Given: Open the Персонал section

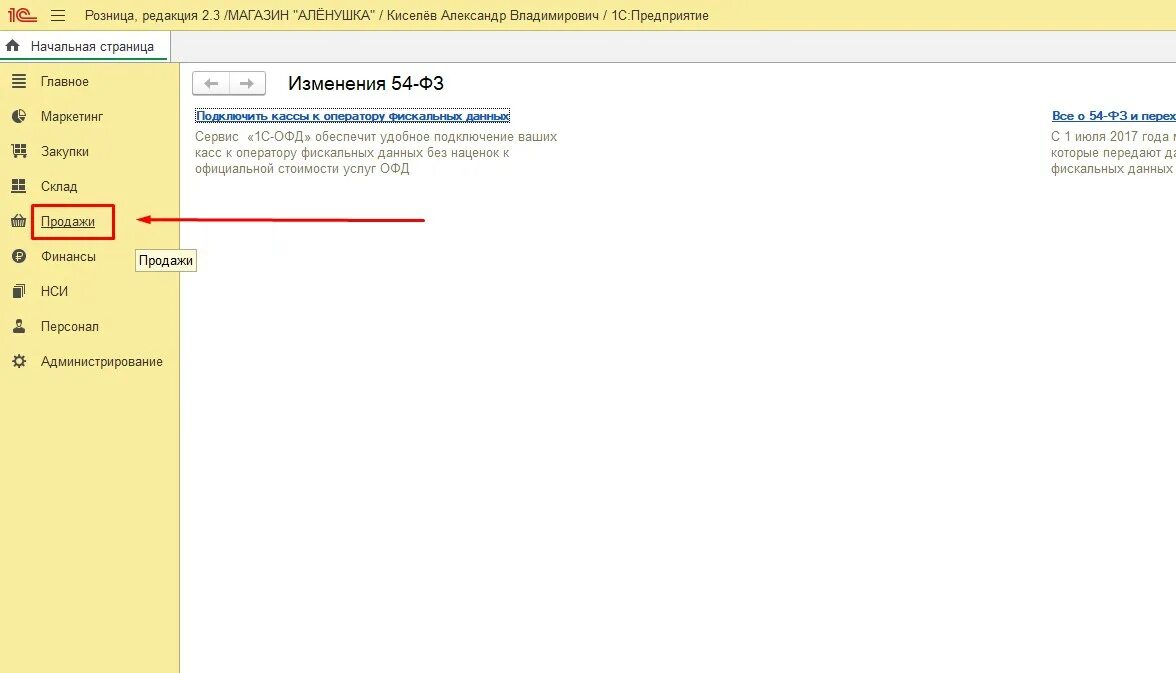Looking at the screenshot, I should coord(70,326).
